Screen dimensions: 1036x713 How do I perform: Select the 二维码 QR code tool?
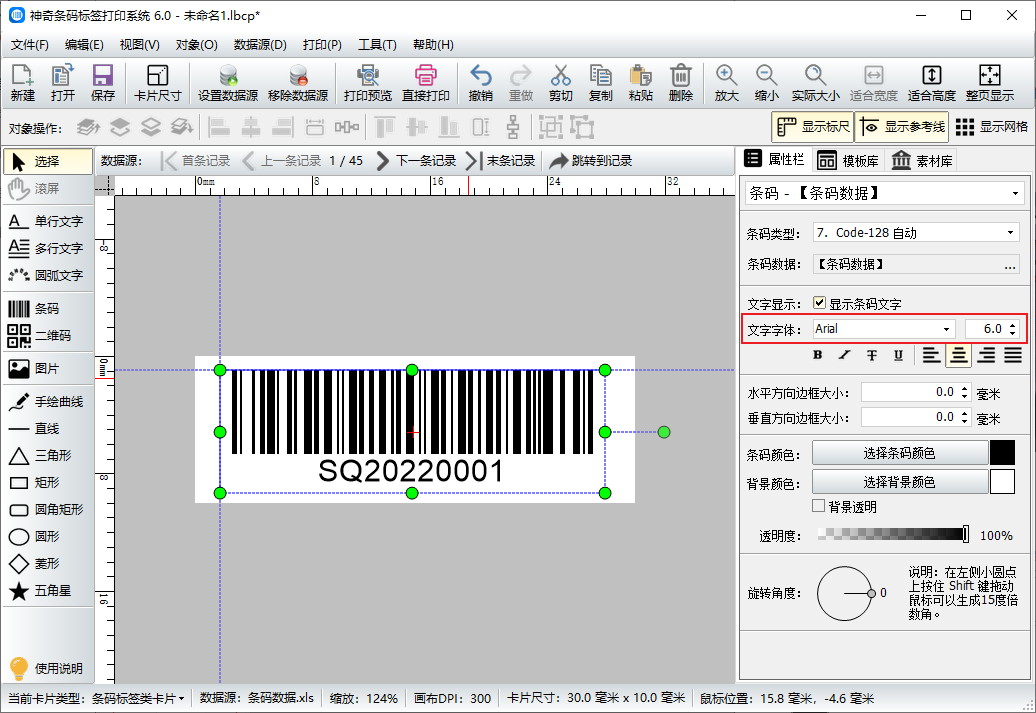click(47, 331)
